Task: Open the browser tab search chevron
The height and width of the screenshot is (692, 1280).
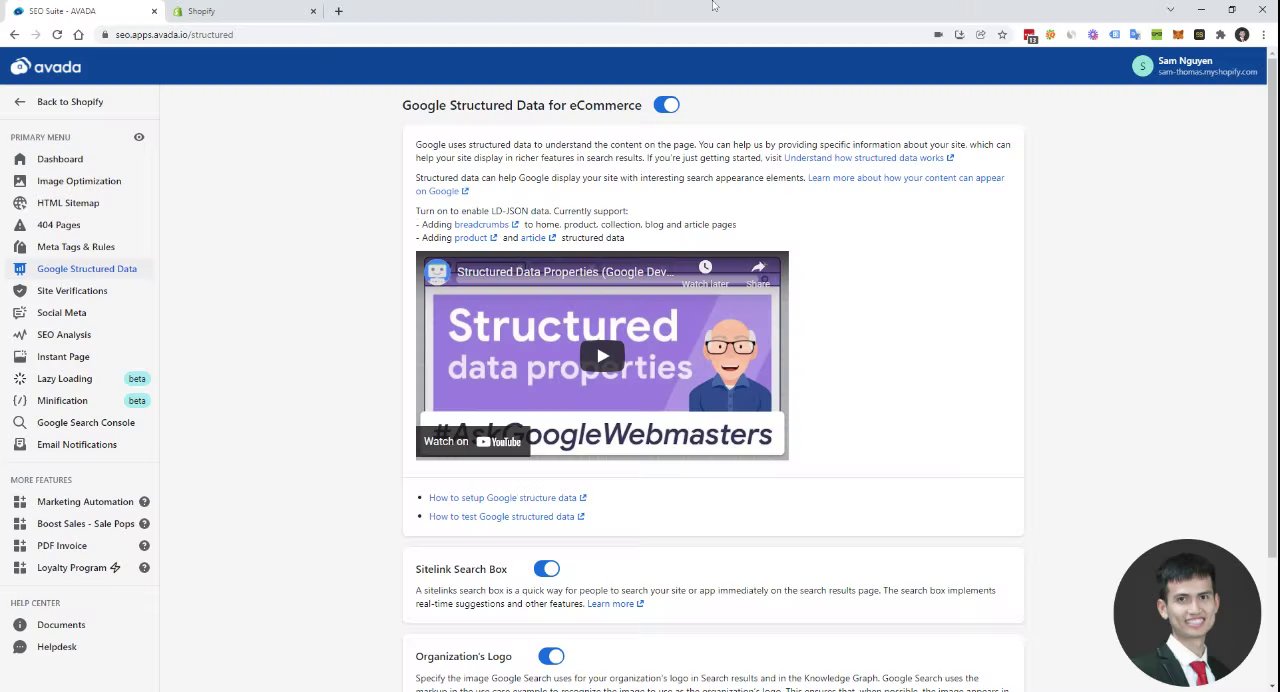Action: [1170, 10]
